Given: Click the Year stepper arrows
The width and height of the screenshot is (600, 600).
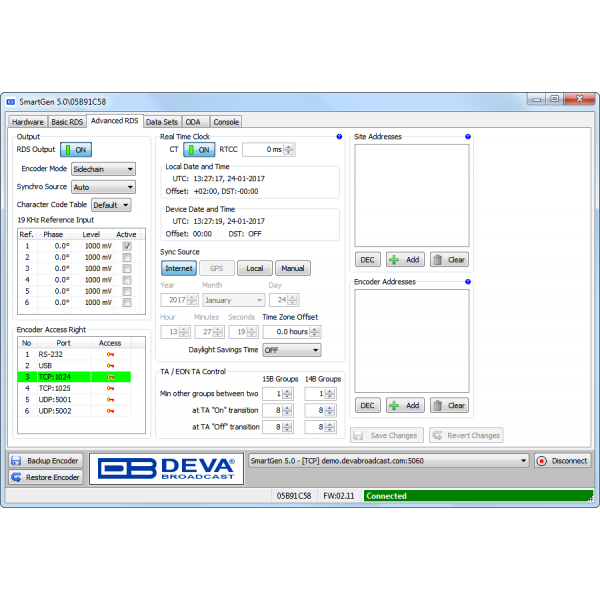Looking at the screenshot, I should (192, 300).
